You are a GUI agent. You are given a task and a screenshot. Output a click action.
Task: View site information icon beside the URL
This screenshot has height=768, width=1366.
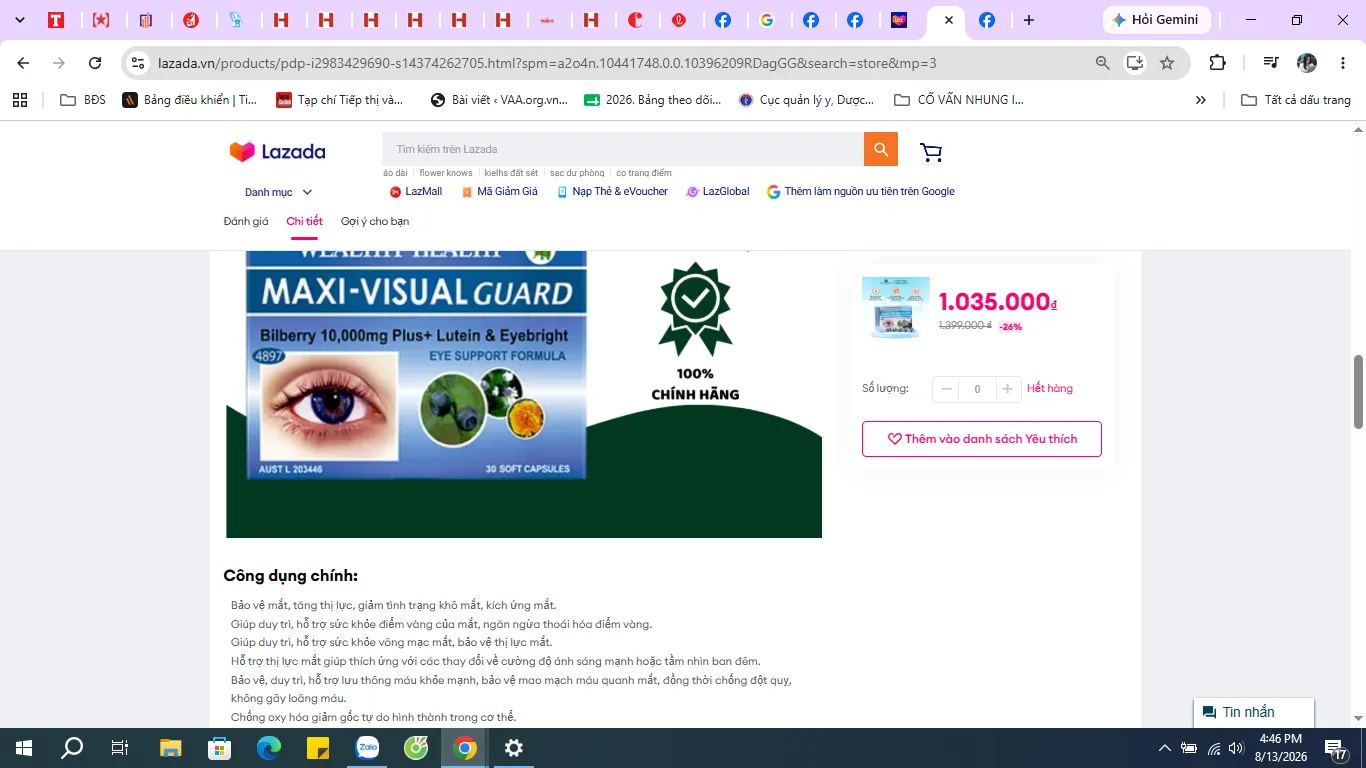(139, 63)
